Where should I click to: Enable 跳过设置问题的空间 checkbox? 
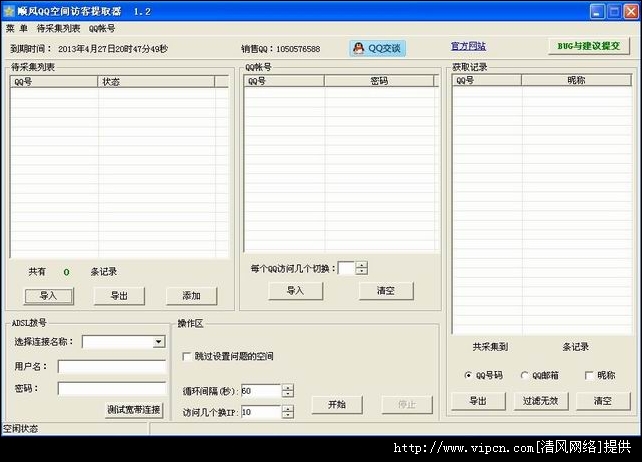(x=187, y=356)
